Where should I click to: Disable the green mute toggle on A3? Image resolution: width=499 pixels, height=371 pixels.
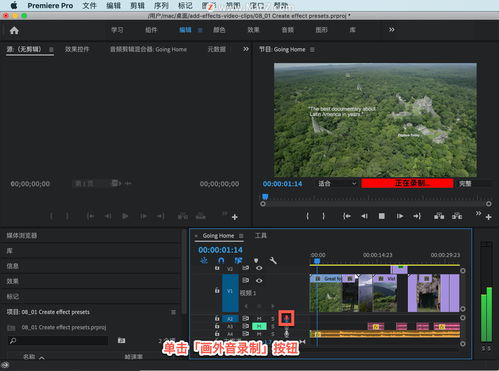[x=259, y=326]
